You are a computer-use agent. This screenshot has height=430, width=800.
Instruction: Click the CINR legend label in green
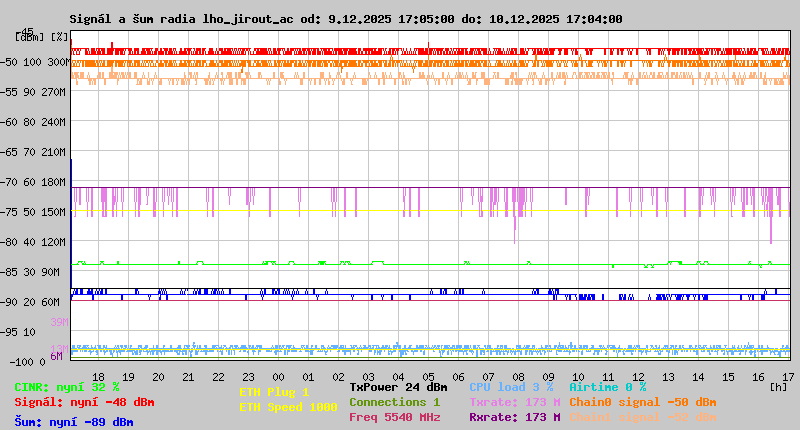[67, 387]
